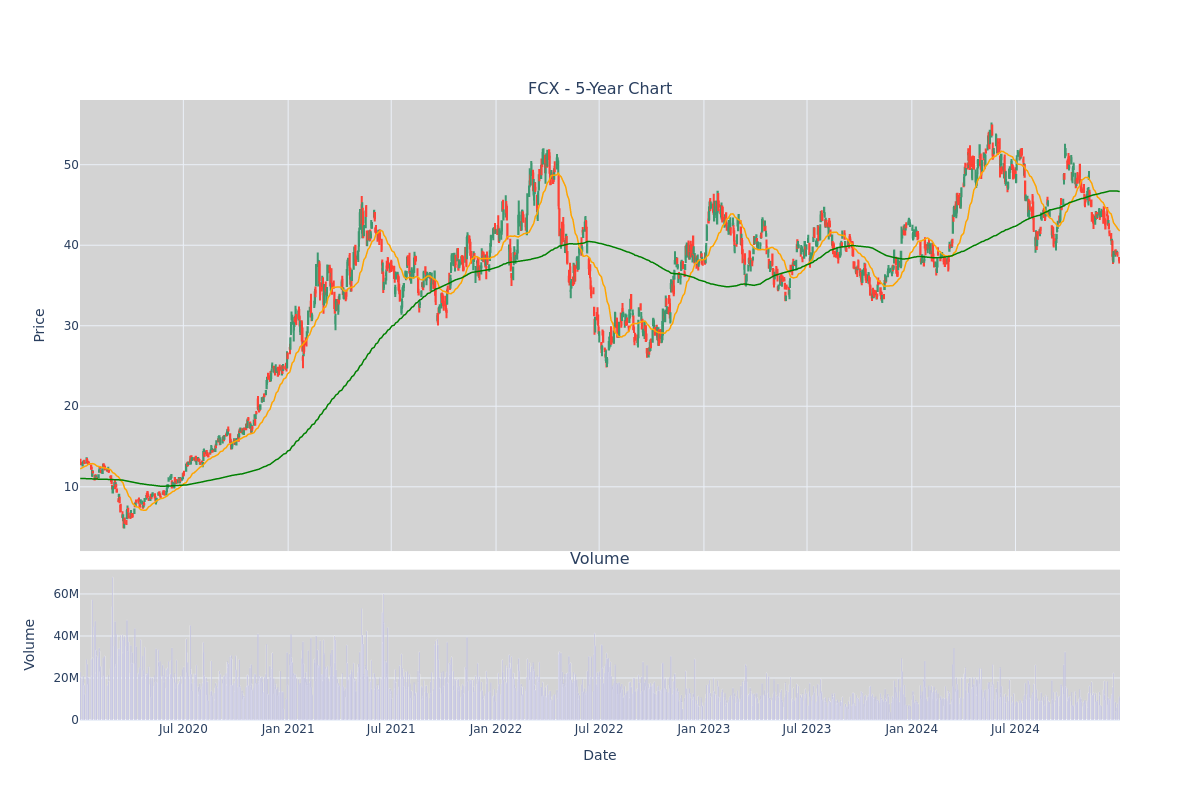Click the rotated "Volume" y-axis label
The image size is (1200, 800).
[x=30, y=644]
